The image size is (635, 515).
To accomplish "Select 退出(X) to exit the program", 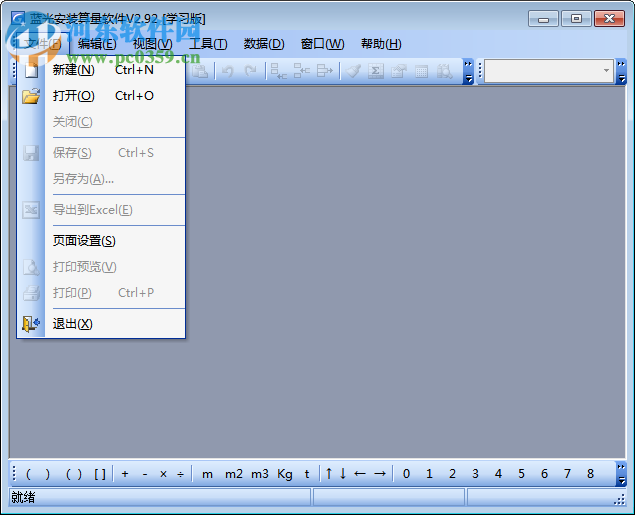I will 101,324.
